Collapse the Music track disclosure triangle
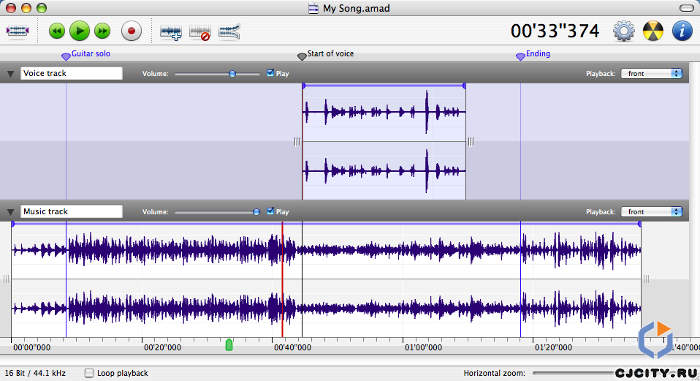The height and width of the screenshot is (381, 700). pos(10,212)
